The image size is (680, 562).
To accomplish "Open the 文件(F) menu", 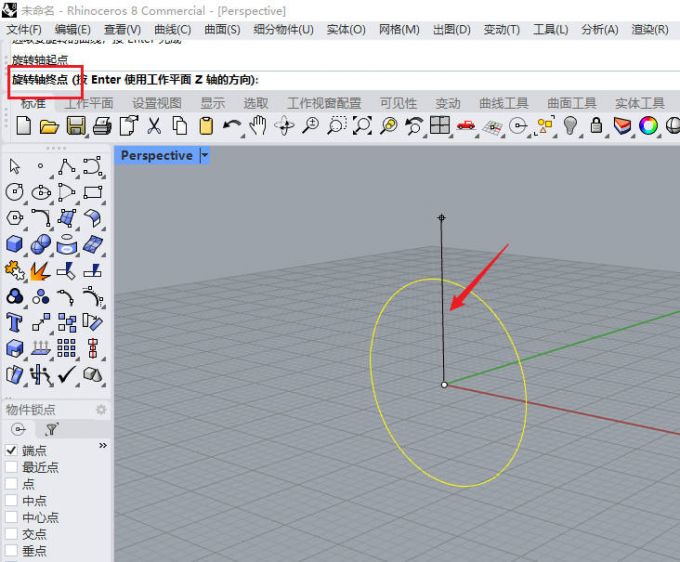I will pyautogui.click(x=24, y=30).
